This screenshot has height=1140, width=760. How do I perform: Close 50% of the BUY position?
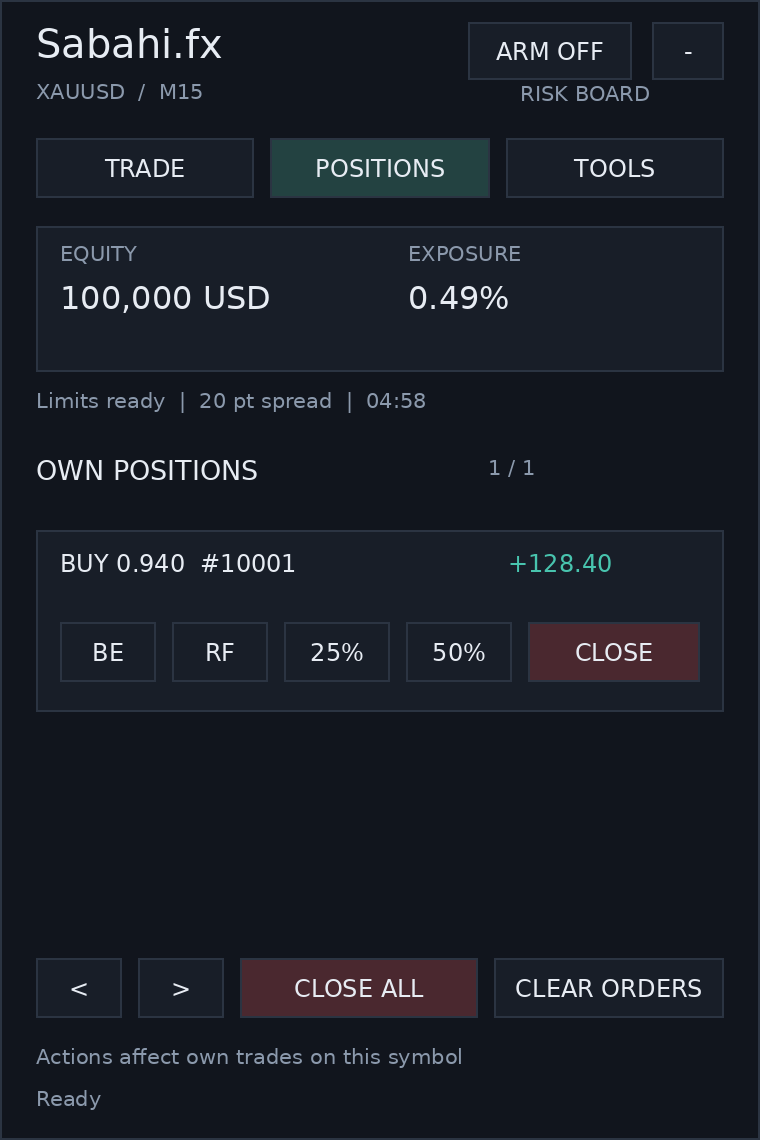(x=459, y=652)
